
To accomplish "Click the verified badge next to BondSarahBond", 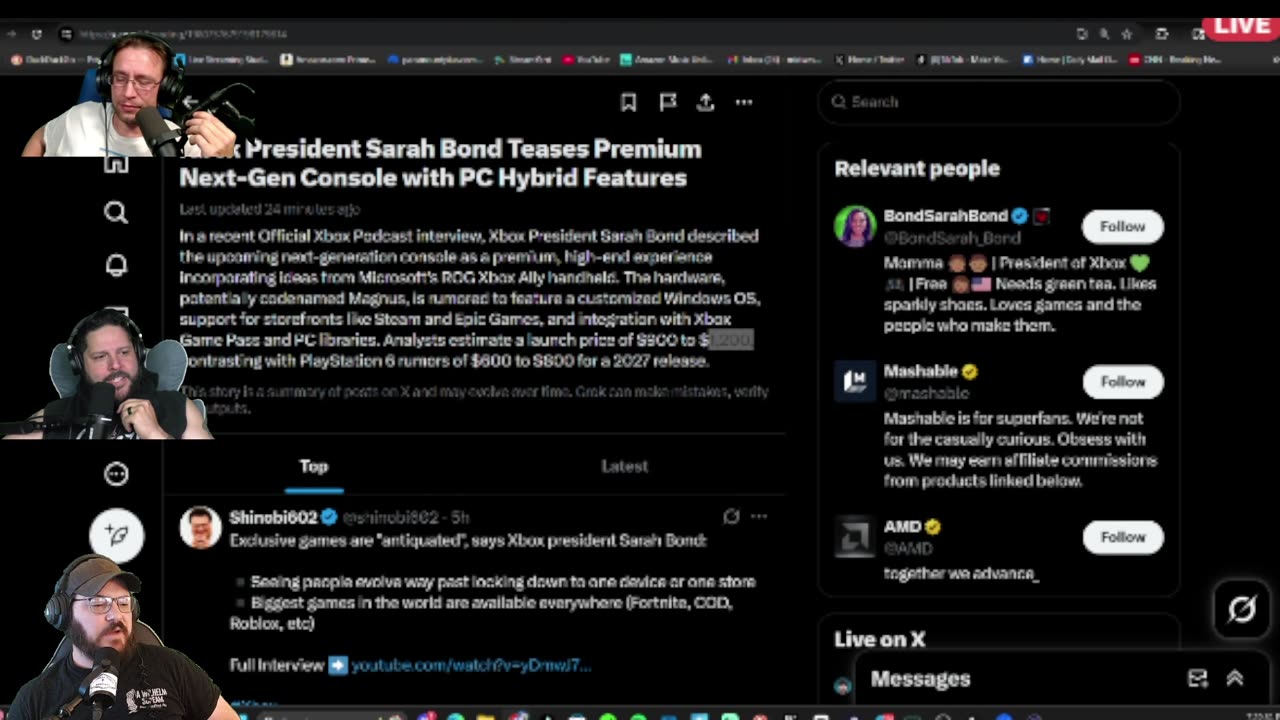I will (x=1019, y=216).
